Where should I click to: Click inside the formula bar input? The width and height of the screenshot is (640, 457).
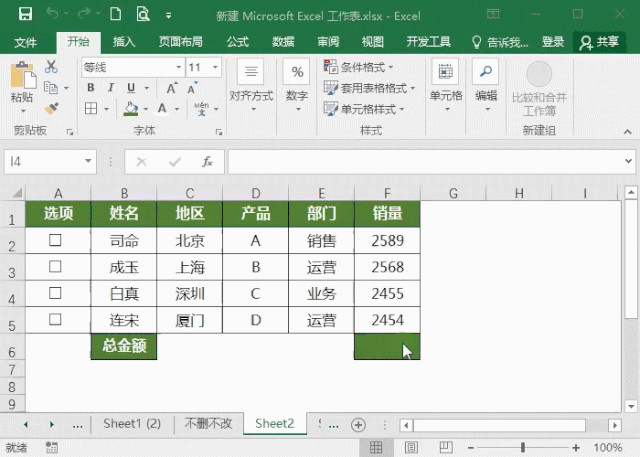click(424, 162)
